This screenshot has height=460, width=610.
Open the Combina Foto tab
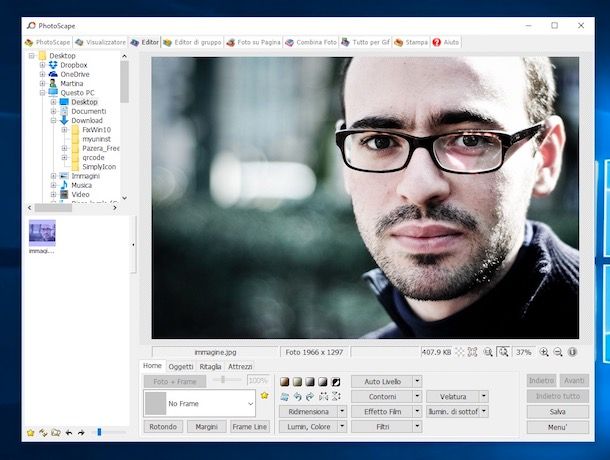tap(309, 43)
